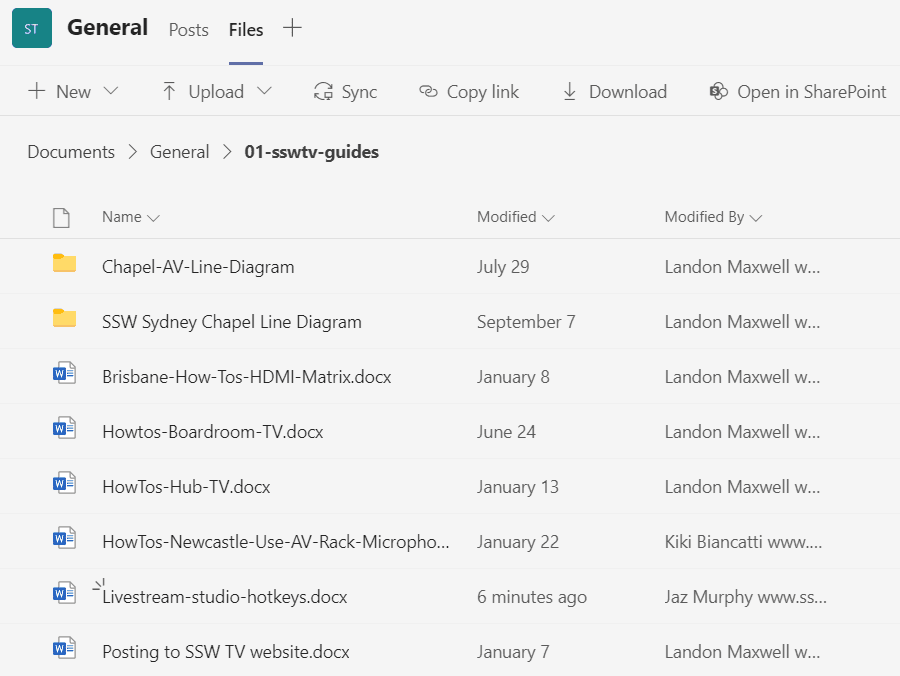Click the Copy link chain icon
The image size is (900, 676).
pos(428,92)
